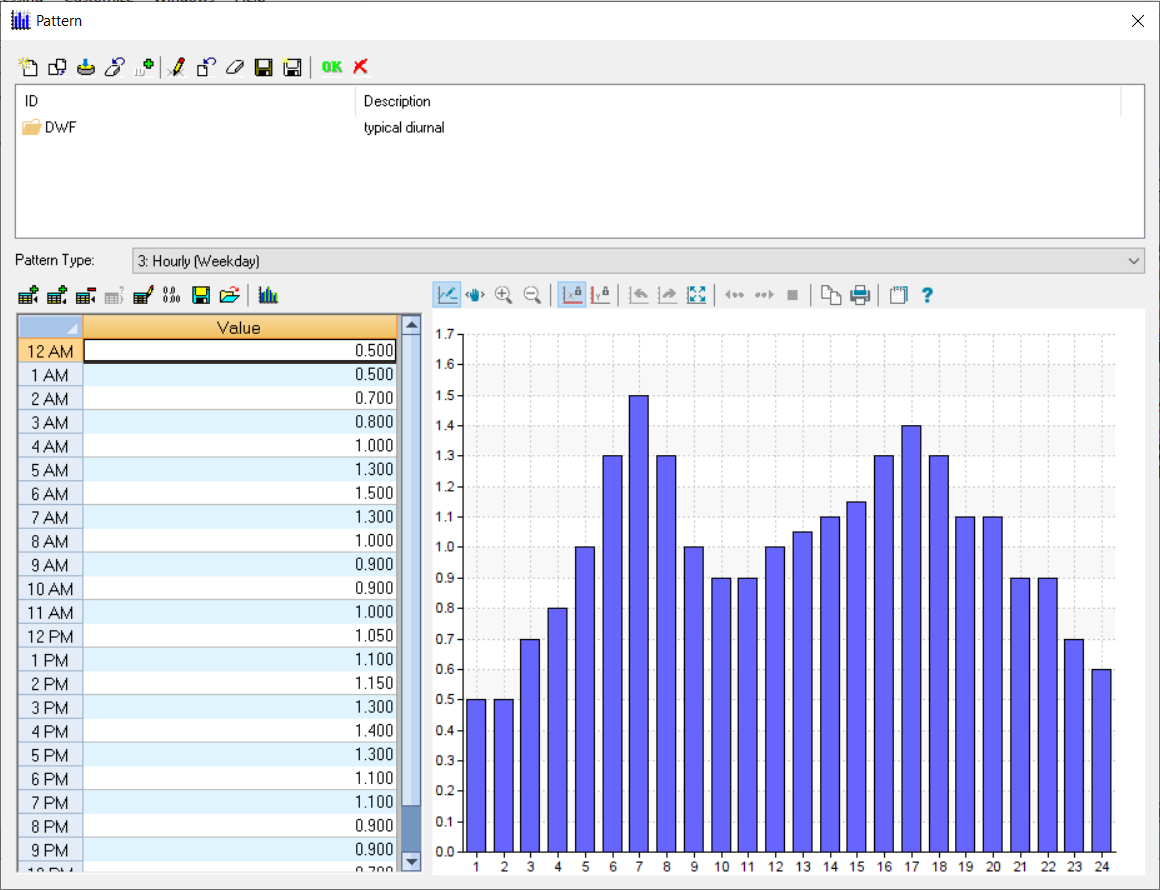Cancel the dialog with the red X button

click(x=360, y=67)
